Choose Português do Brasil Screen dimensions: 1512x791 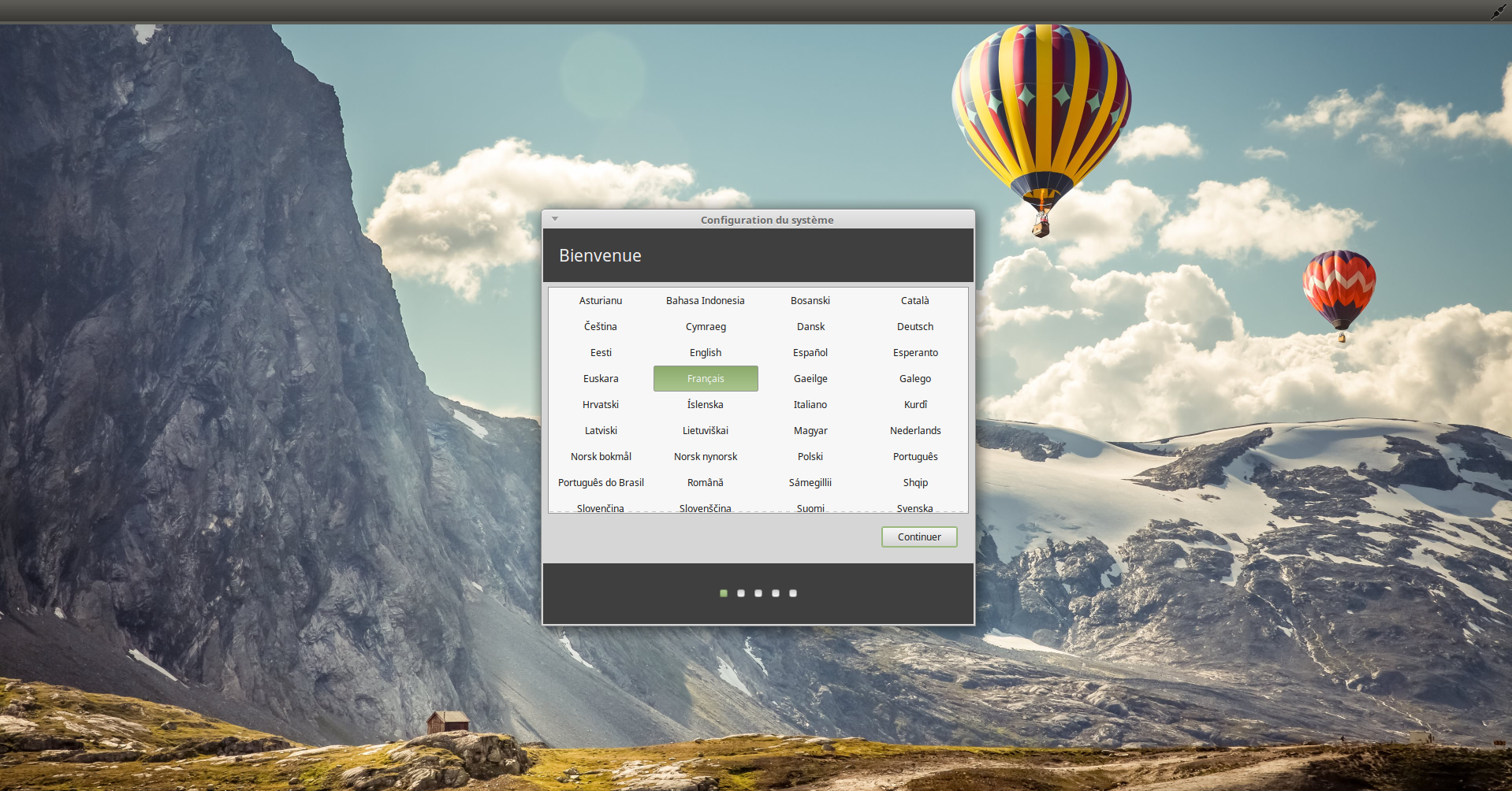coord(601,483)
